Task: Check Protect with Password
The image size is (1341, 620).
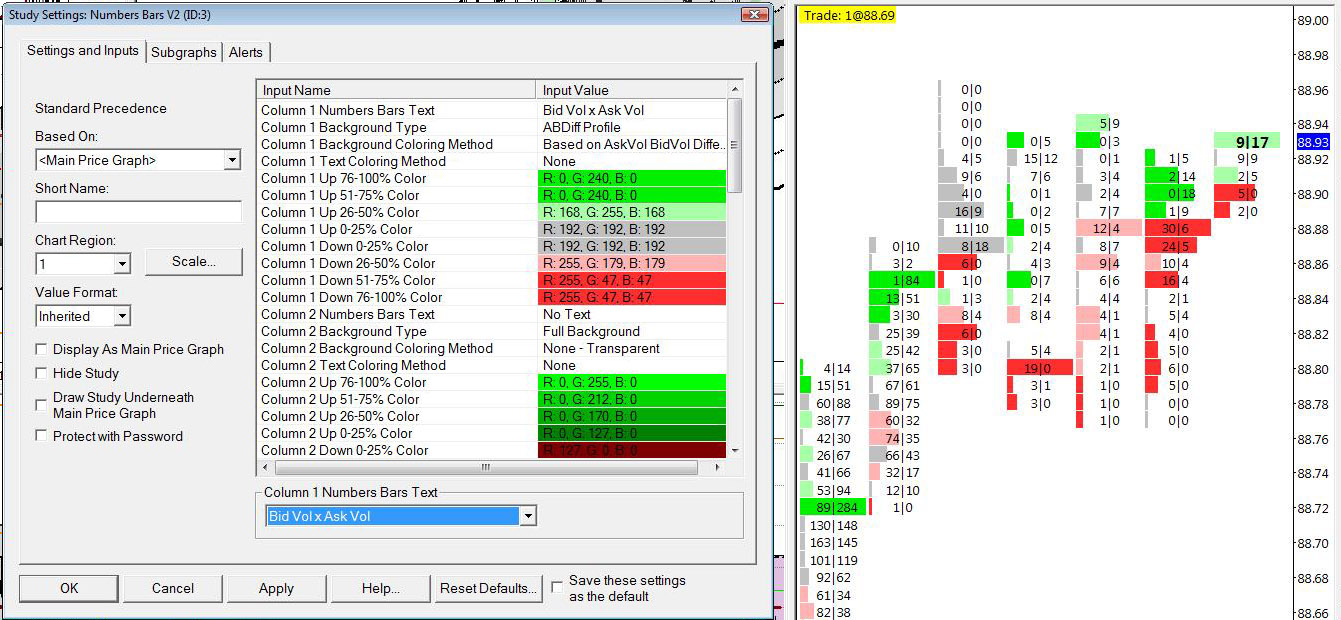Action: (x=41, y=436)
